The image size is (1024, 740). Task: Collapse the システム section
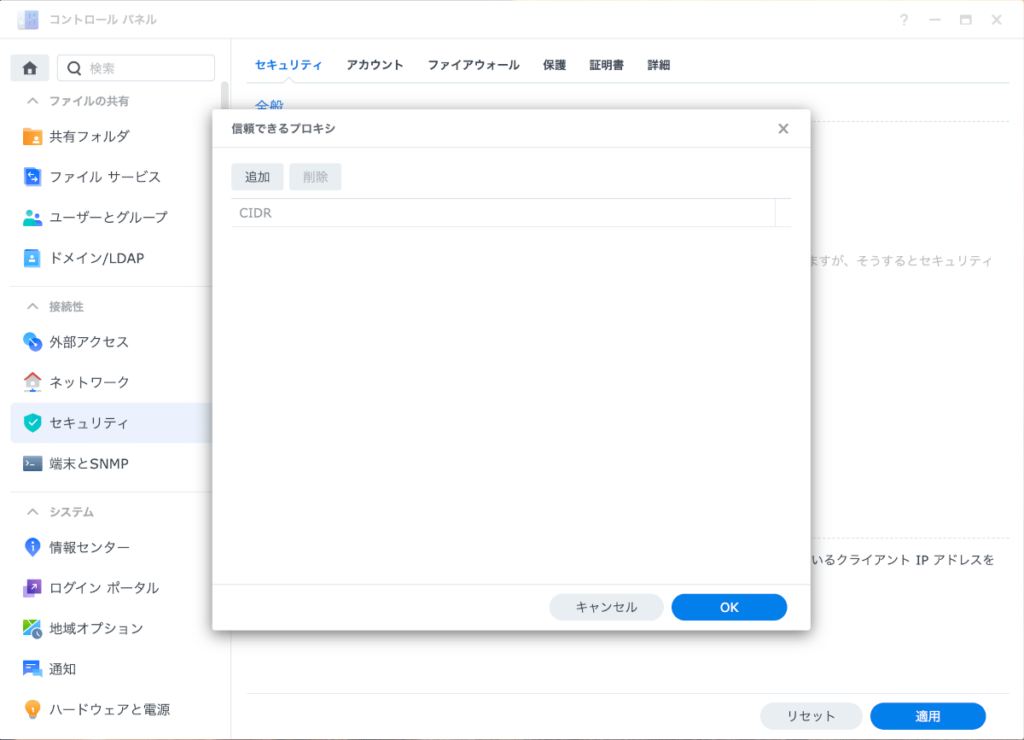pos(32,512)
